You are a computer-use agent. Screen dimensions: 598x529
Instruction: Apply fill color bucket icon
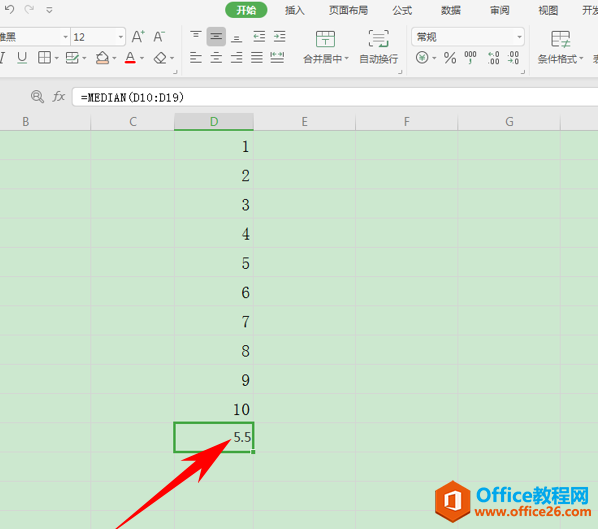coord(102,58)
